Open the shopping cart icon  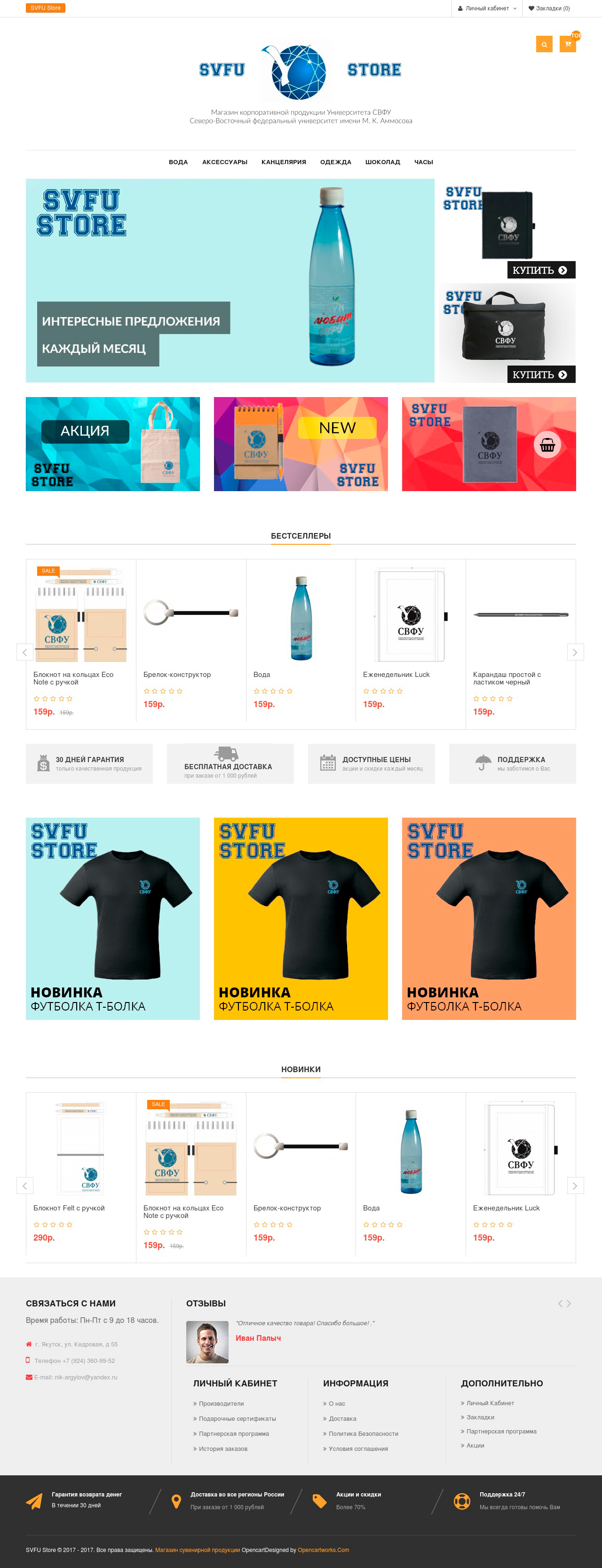(x=567, y=44)
